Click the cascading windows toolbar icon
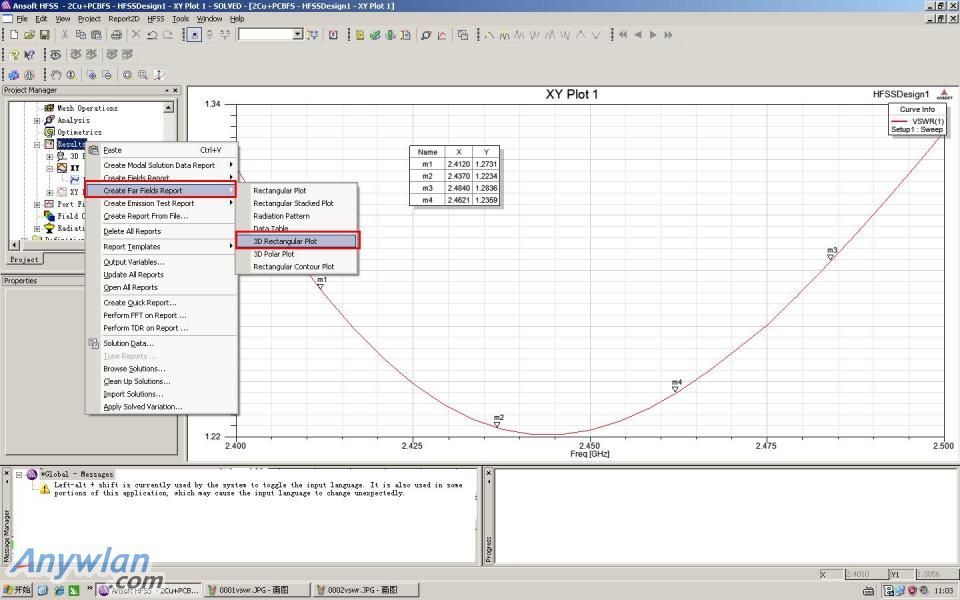 point(463,35)
